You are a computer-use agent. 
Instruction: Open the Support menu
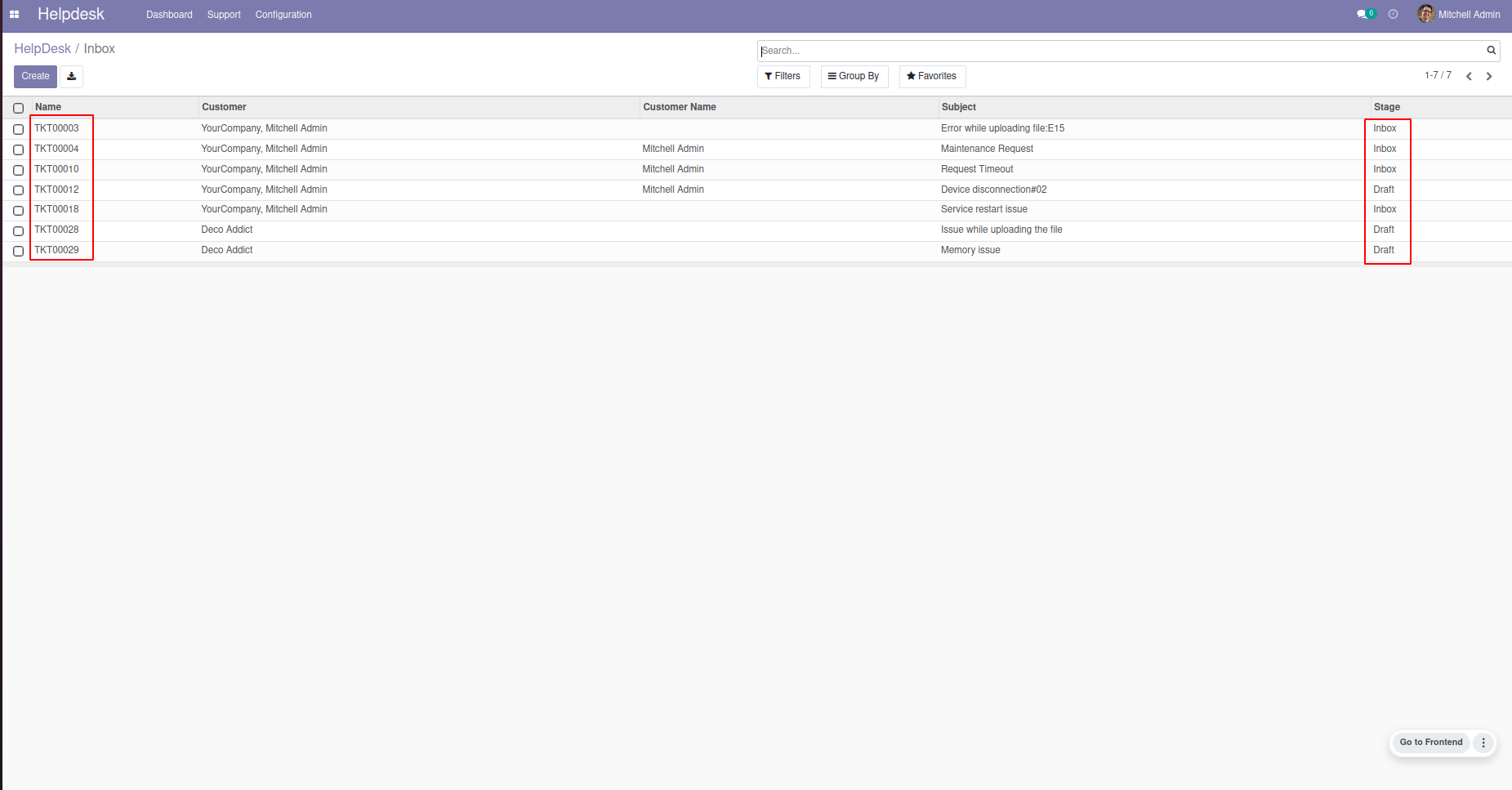tap(224, 15)
